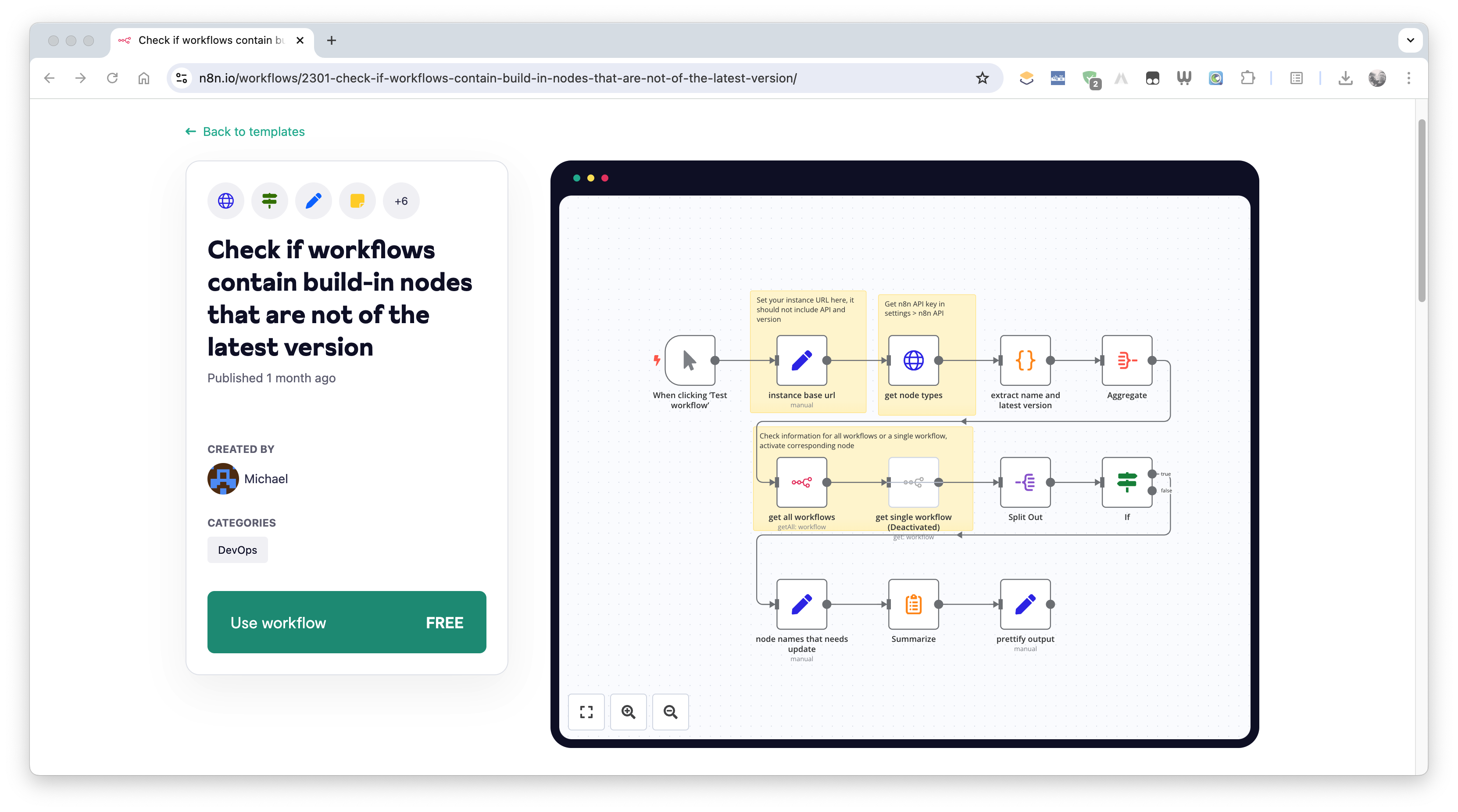Open the tab search dropdown arrow
The image size is (1458, 812).
[x=1411, y=40]
